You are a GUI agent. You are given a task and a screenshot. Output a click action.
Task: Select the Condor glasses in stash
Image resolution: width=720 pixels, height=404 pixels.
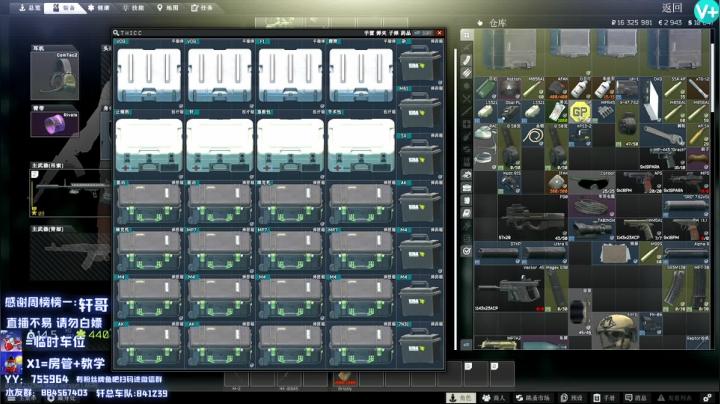point(592,182)
